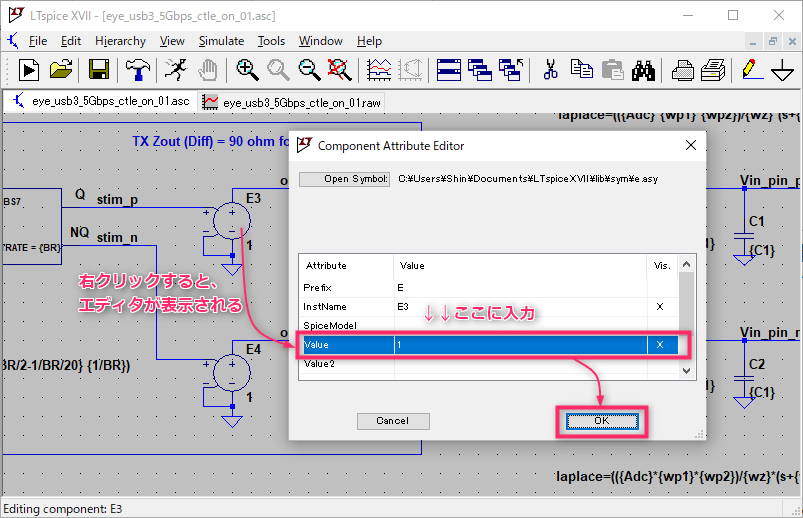Image resolution: width=803 pixels, height=518 pixels.
Task: Toggle visibility X for Value attribute
Action: (660, 345)
